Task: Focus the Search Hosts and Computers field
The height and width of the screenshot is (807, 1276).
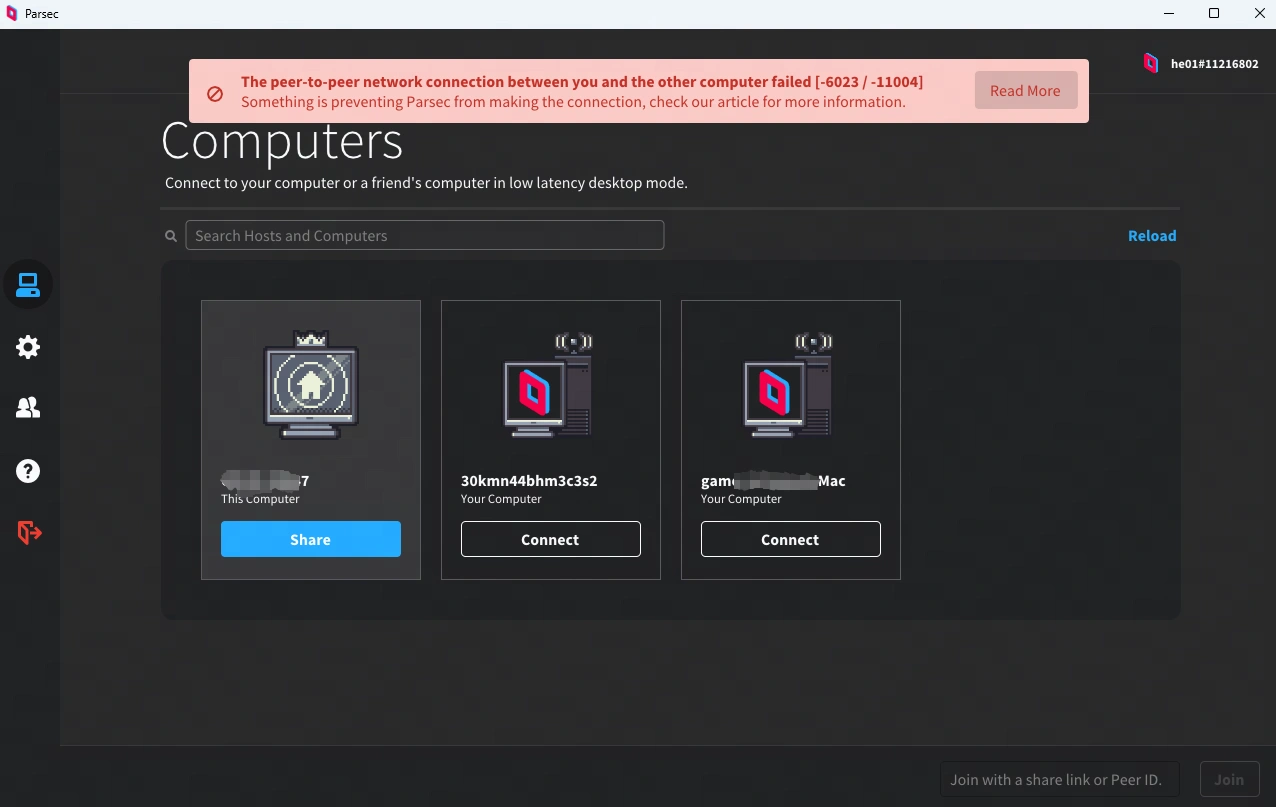Action: point(425,236)
